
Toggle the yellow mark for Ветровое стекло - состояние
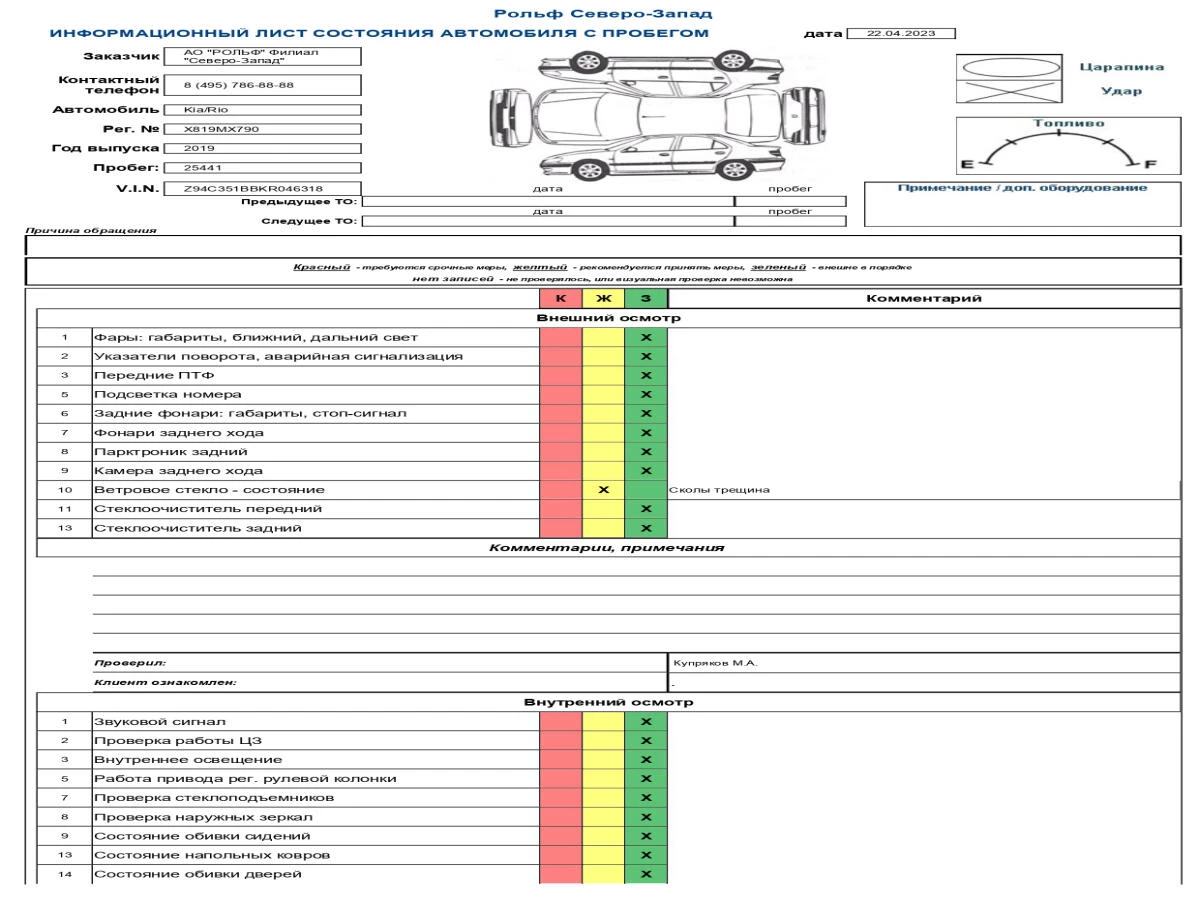point(603,490)
